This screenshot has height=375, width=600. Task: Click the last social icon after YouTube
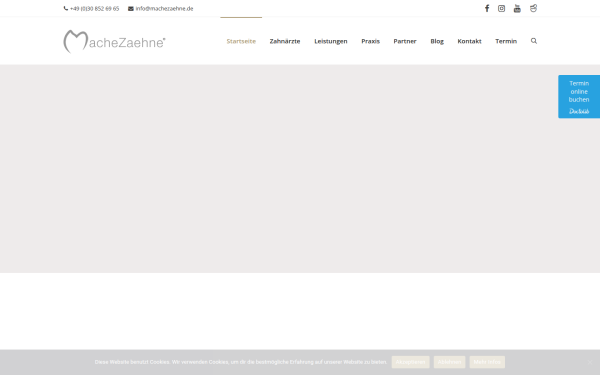533,8
